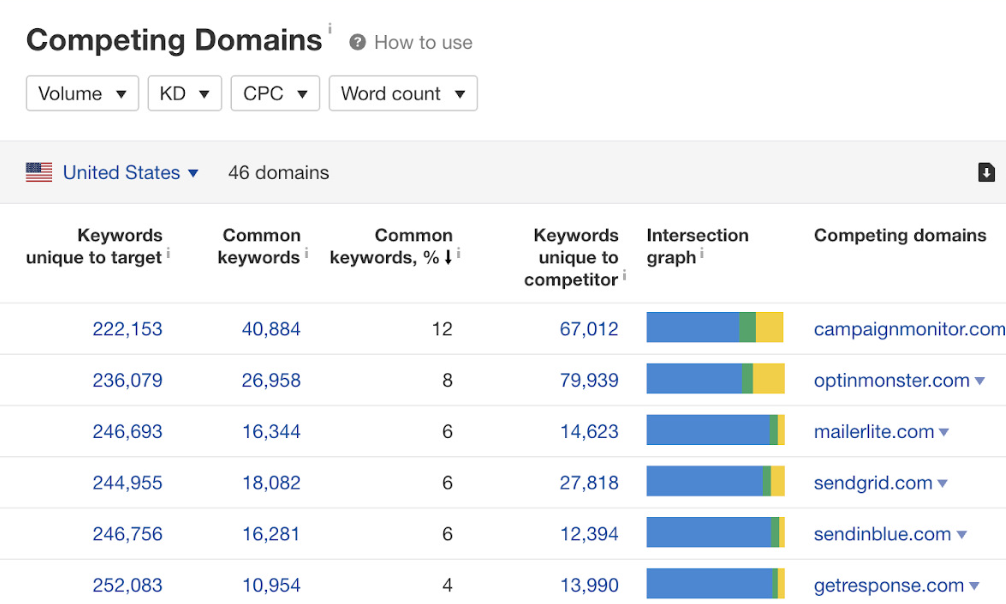Viewport: 1006px width, 604px height.
Task: Open the CPC filter dropdown
Action: pos(275,94)
